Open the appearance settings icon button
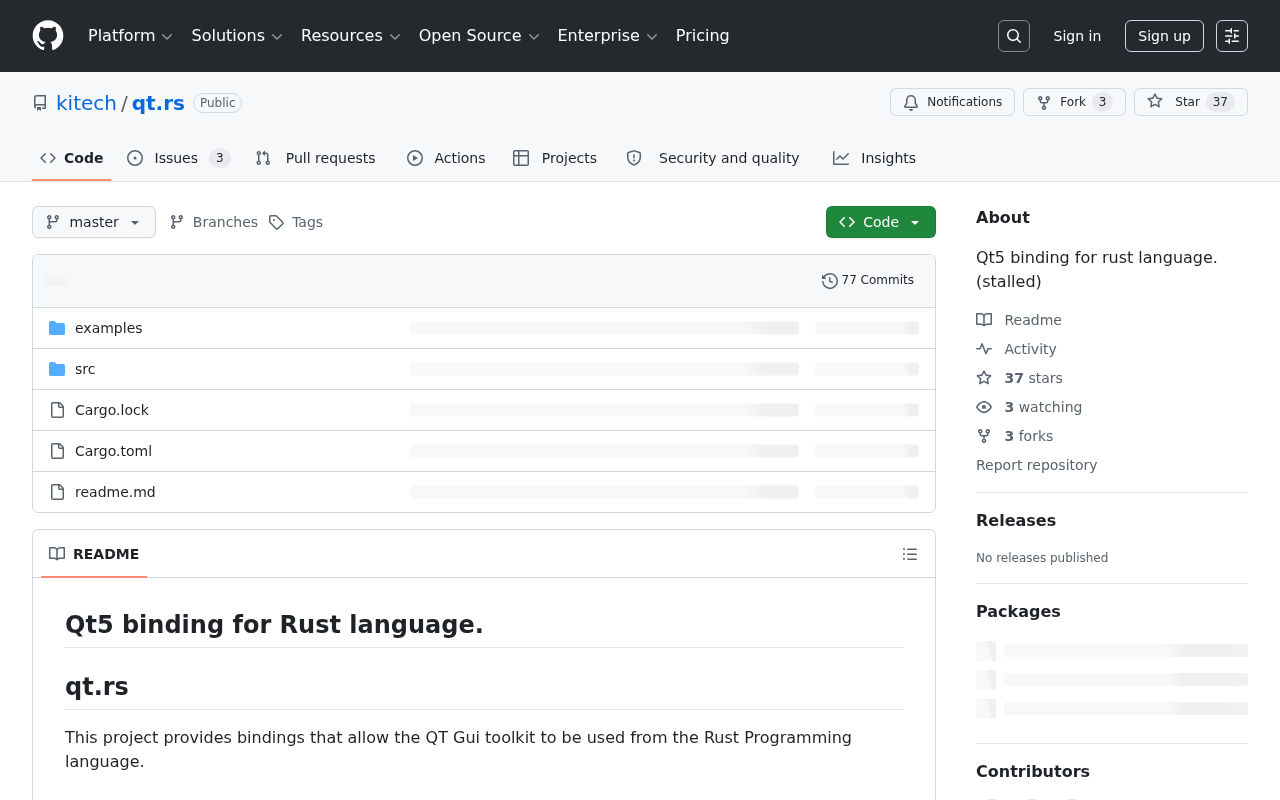Viewport: 1280px width, 800px height. click(x=1232, y=36)
